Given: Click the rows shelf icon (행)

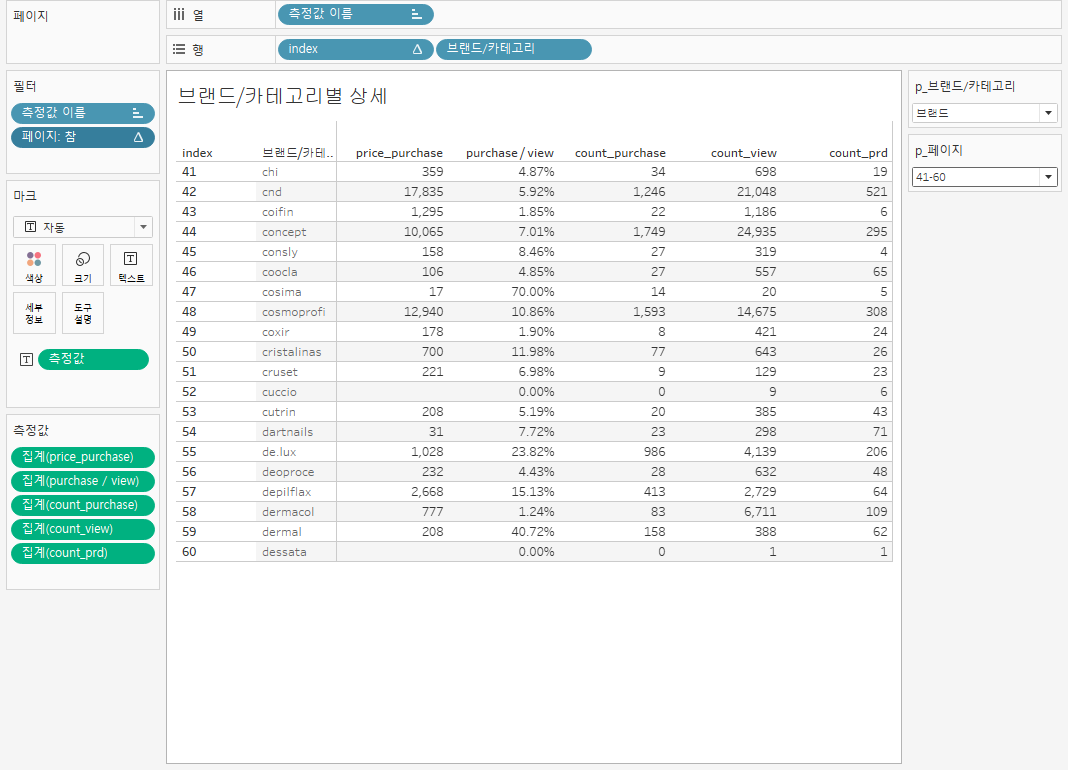Looking at the screenshot, I should (179, 49).
